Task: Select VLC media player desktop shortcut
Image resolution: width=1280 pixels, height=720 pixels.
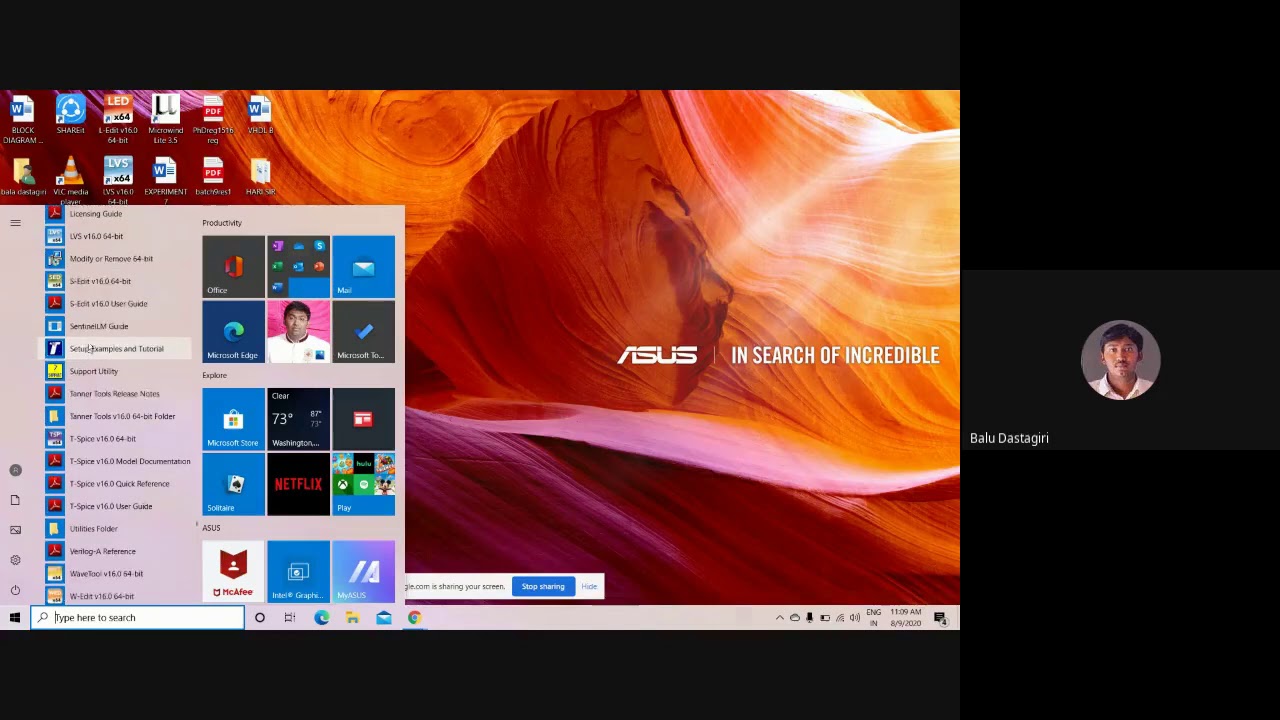Action: pos(70,181)
